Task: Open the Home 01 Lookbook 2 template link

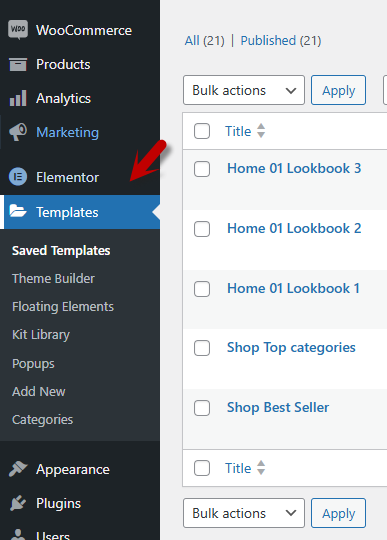Action: 294,228
